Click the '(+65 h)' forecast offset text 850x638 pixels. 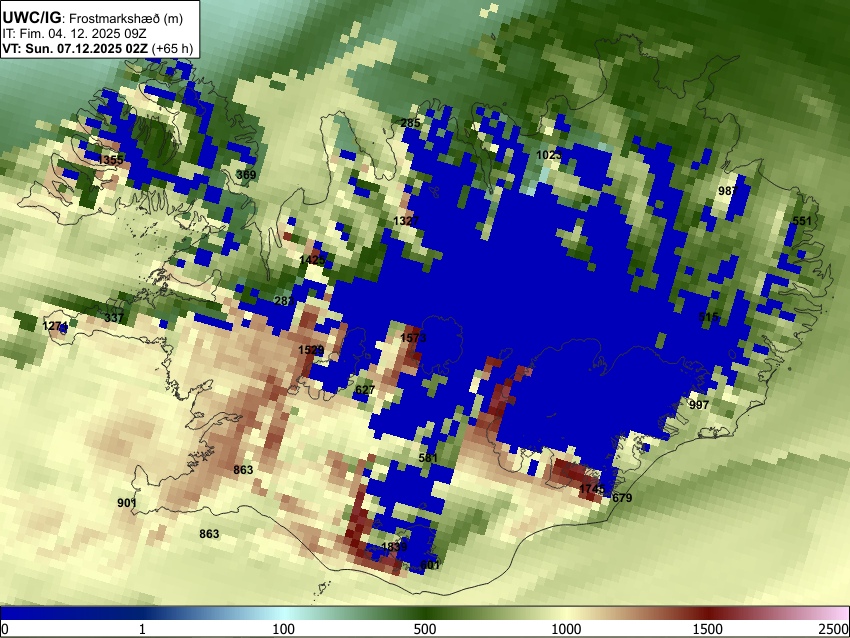point(172,48)
